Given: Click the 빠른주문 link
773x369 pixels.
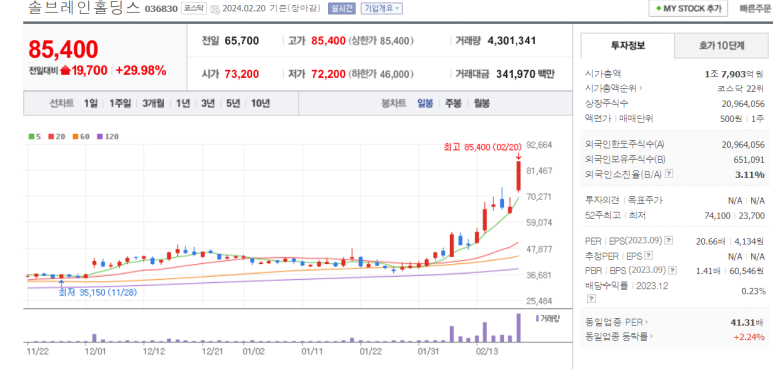Looking at the screenshot, I should pos(755,8).
